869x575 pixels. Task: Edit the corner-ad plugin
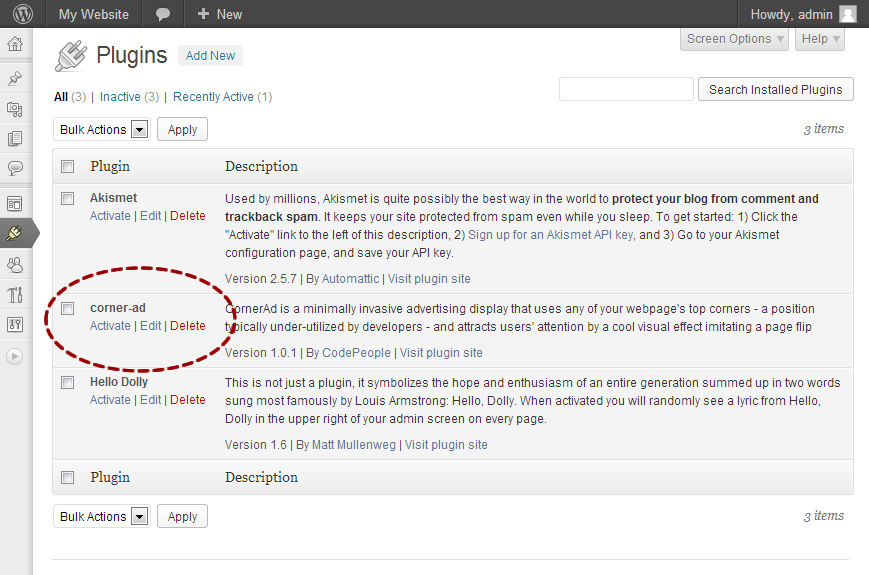coord(151,326)
